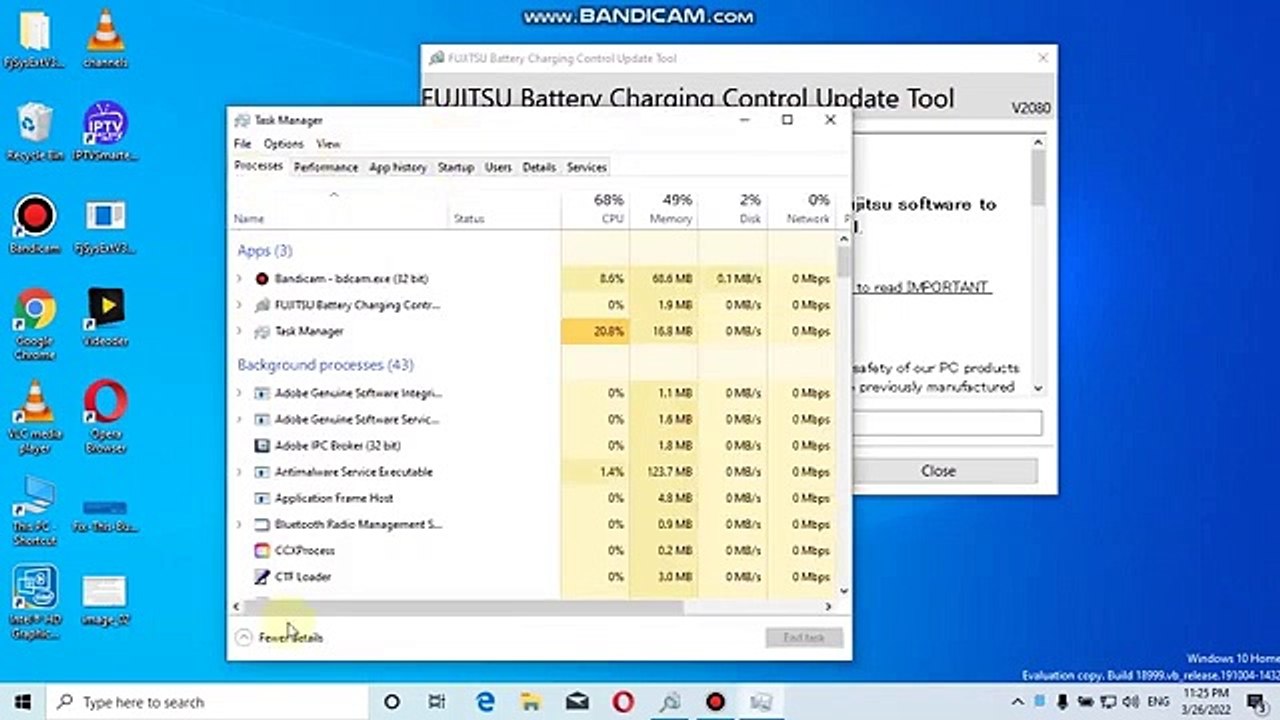Open the Bandicam desktop shortcut
This screenshot has width=1280, height=720.
click(35, 226)
